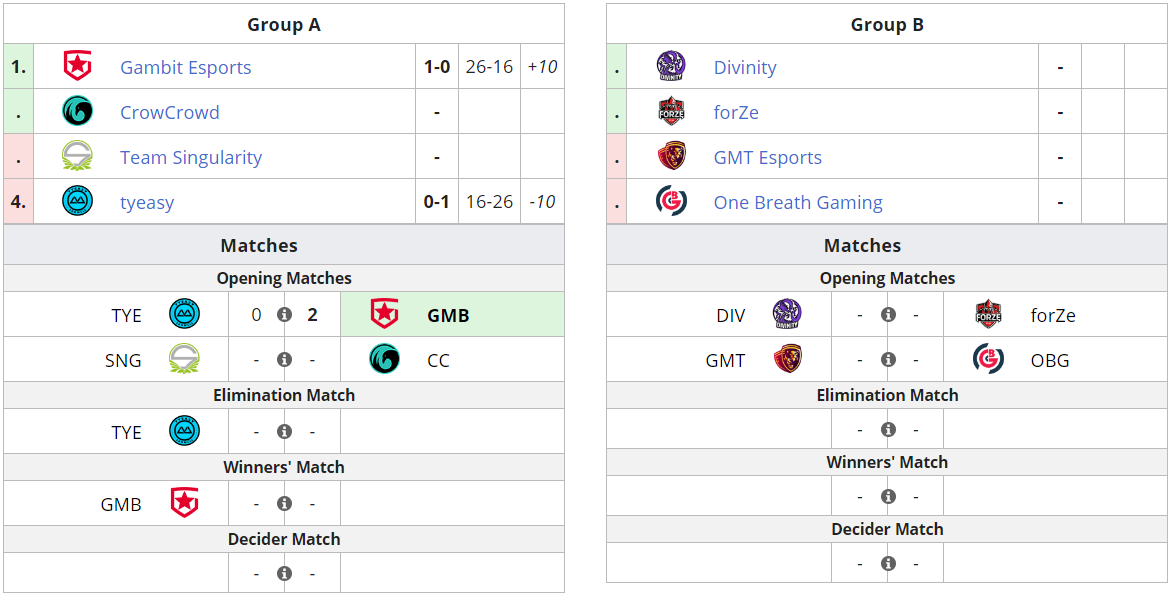Go to the forZe team link in standings
The width and height of the screenshot is (1172, 596).
[736, 112]
